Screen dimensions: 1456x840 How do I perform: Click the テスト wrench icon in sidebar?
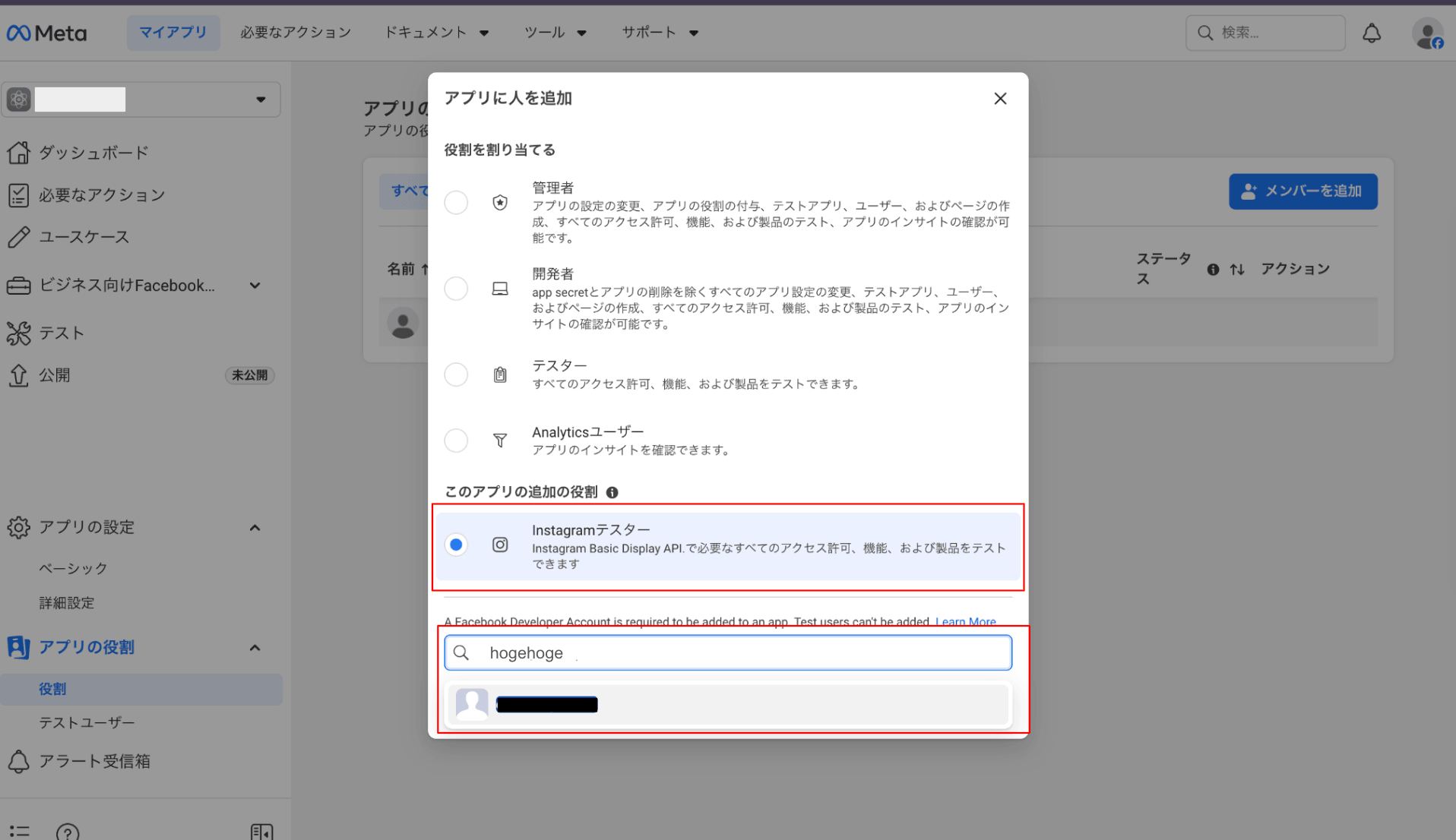(x=19, y=333)
